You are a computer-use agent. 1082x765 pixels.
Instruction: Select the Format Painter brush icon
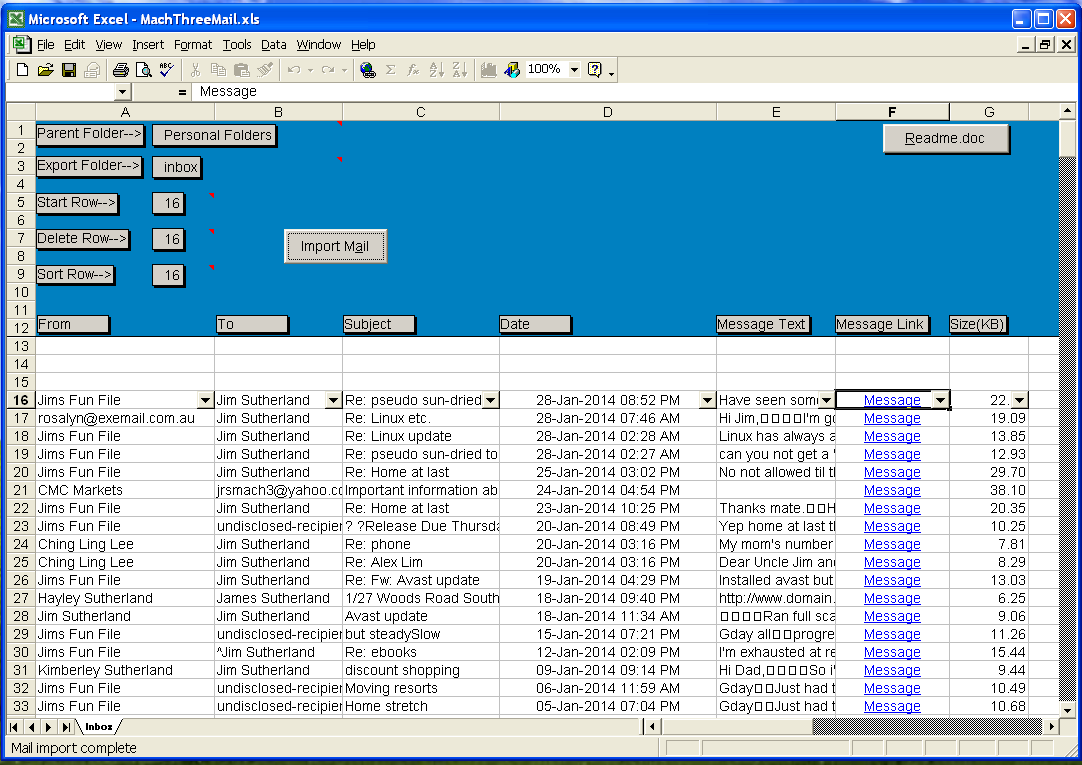[264, 70]
